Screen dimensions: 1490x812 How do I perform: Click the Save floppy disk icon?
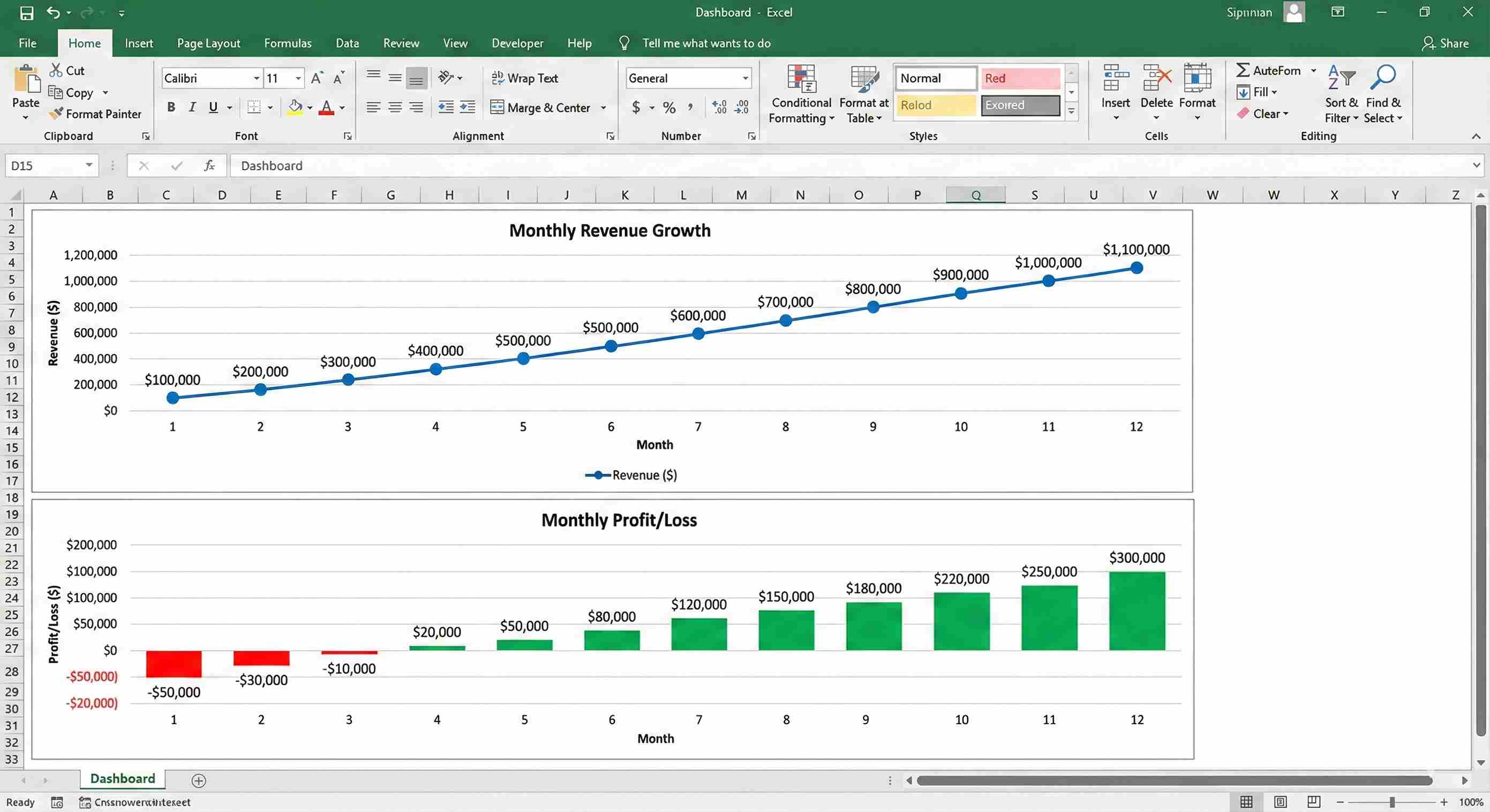click(27, 12)
